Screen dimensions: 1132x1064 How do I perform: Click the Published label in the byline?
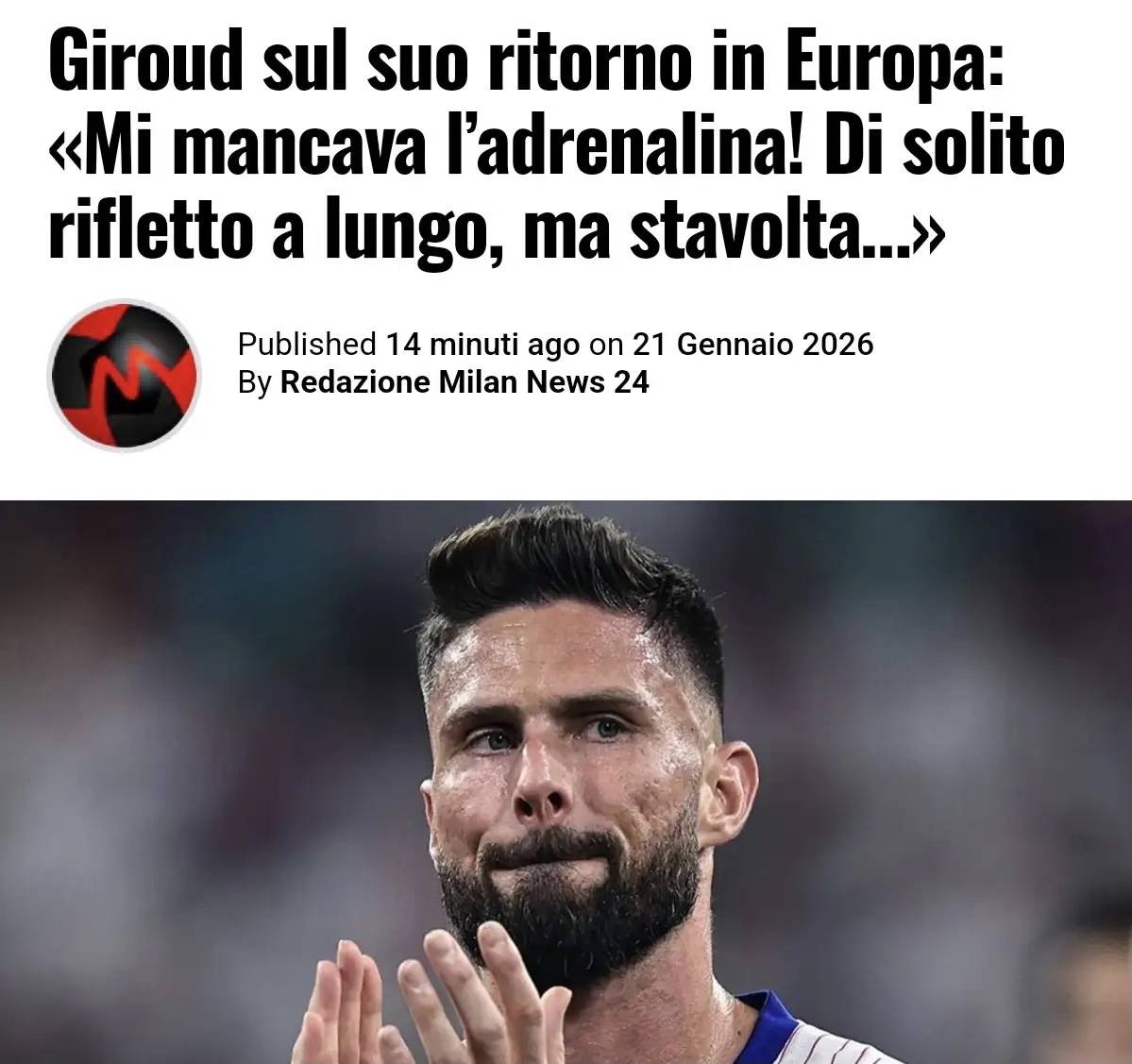click(307, 345)
